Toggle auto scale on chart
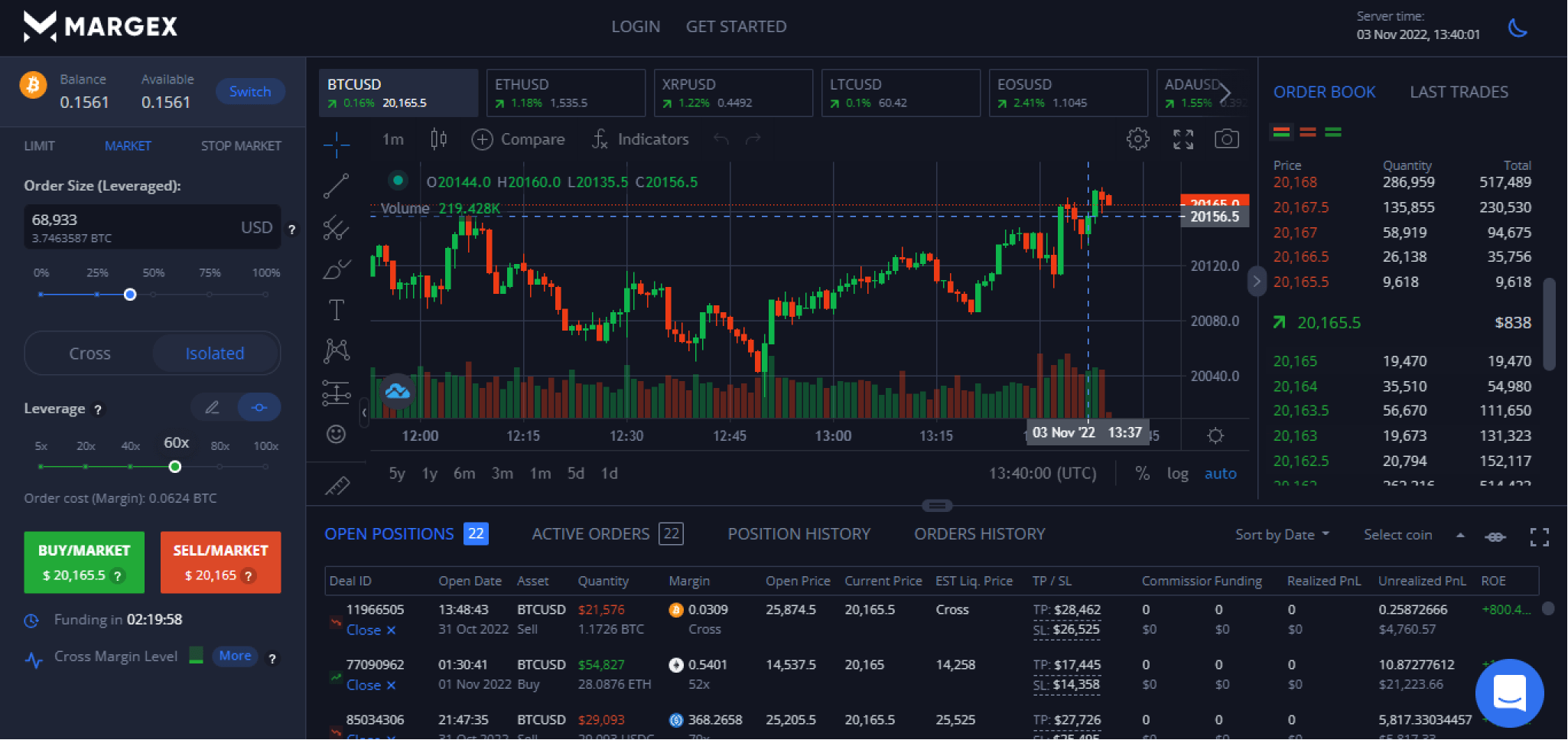 1221,473
